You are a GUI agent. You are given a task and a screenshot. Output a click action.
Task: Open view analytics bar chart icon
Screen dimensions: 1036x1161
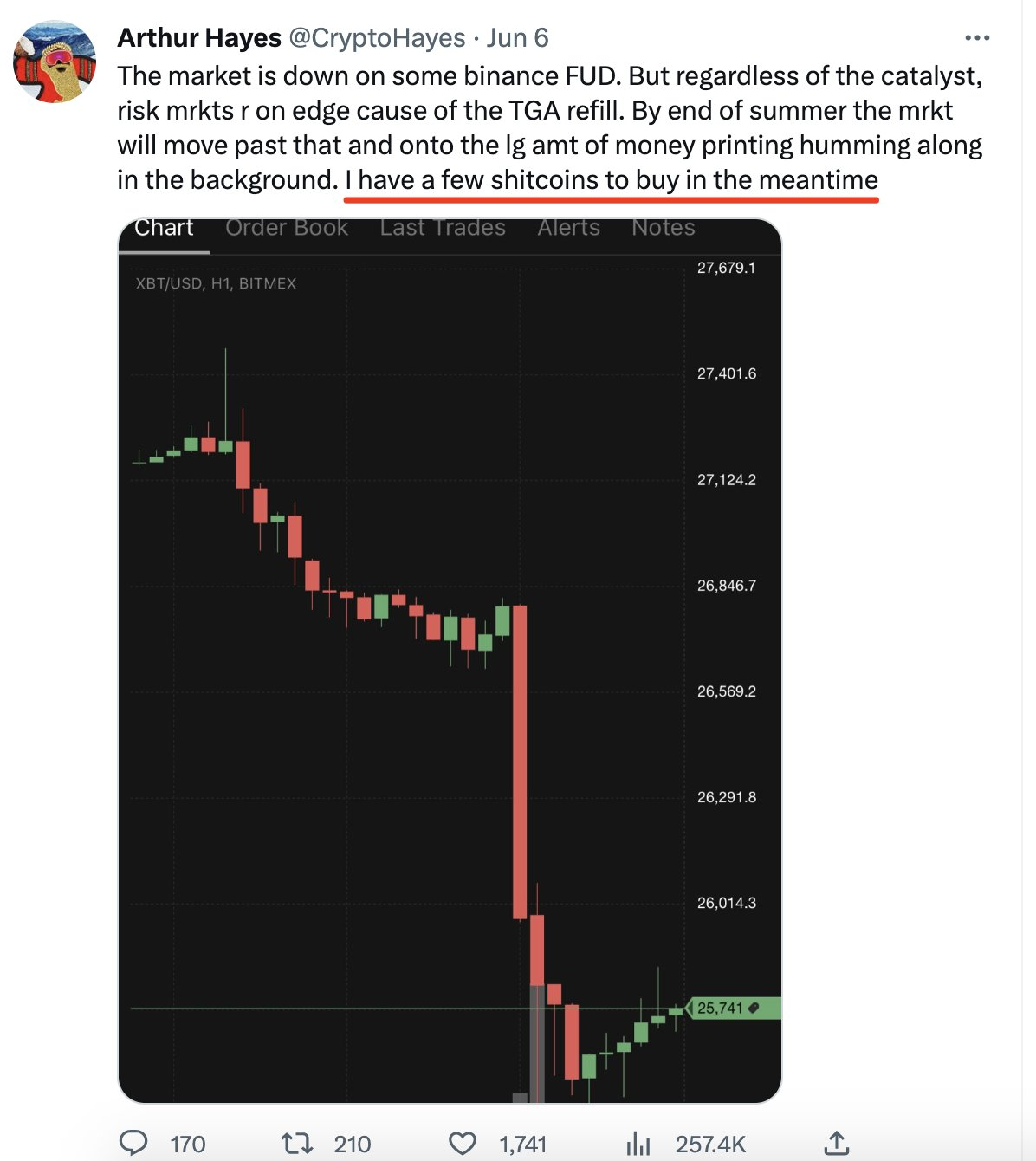[x=638, y=1144]
